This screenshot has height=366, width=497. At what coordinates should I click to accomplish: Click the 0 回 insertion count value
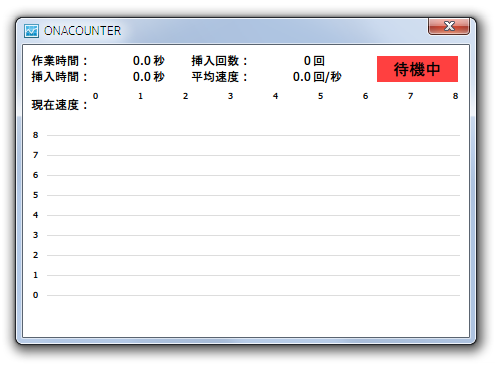(x=314, y=61)
